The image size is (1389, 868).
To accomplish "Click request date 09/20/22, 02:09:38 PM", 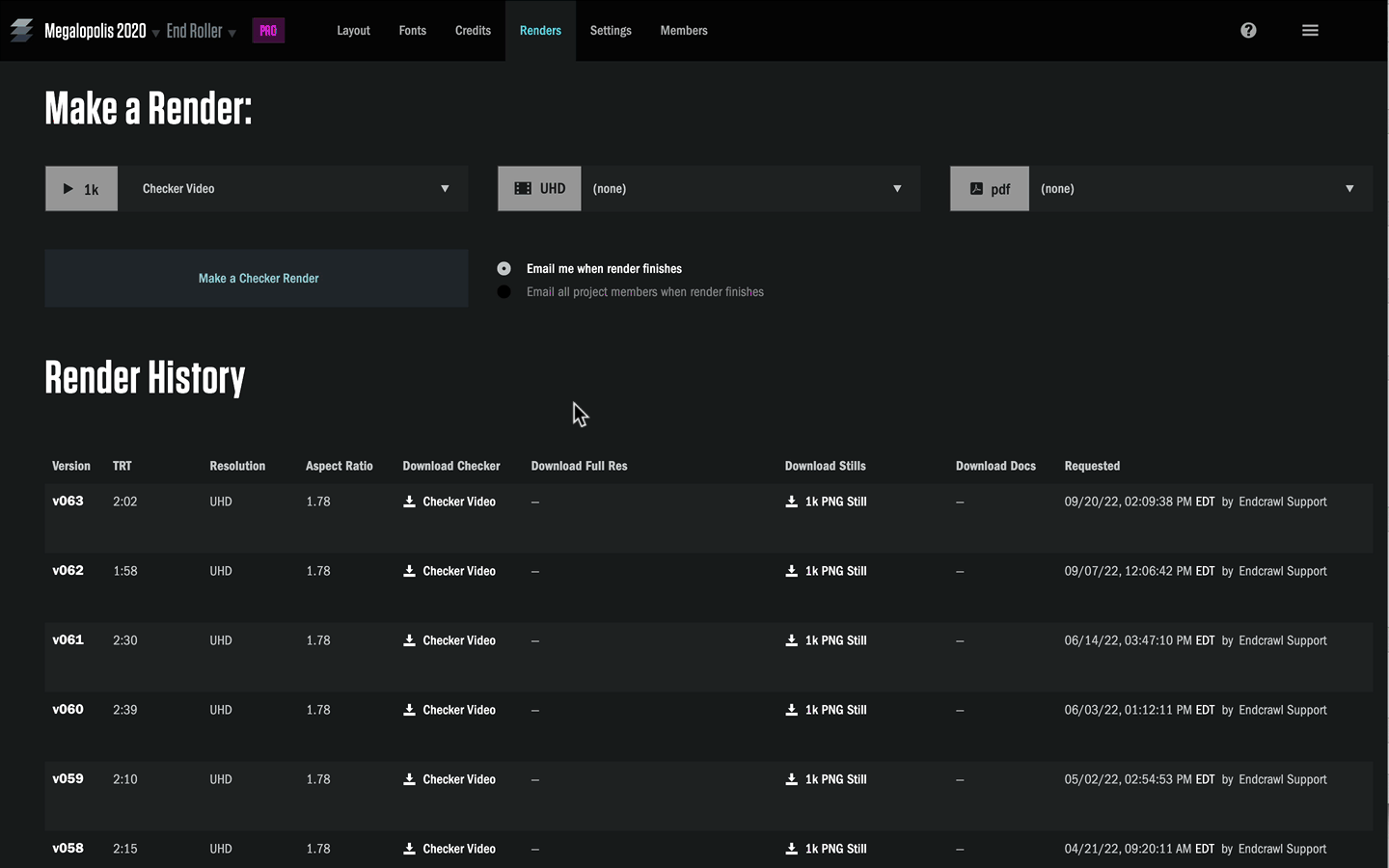I will click(1129, 502).
